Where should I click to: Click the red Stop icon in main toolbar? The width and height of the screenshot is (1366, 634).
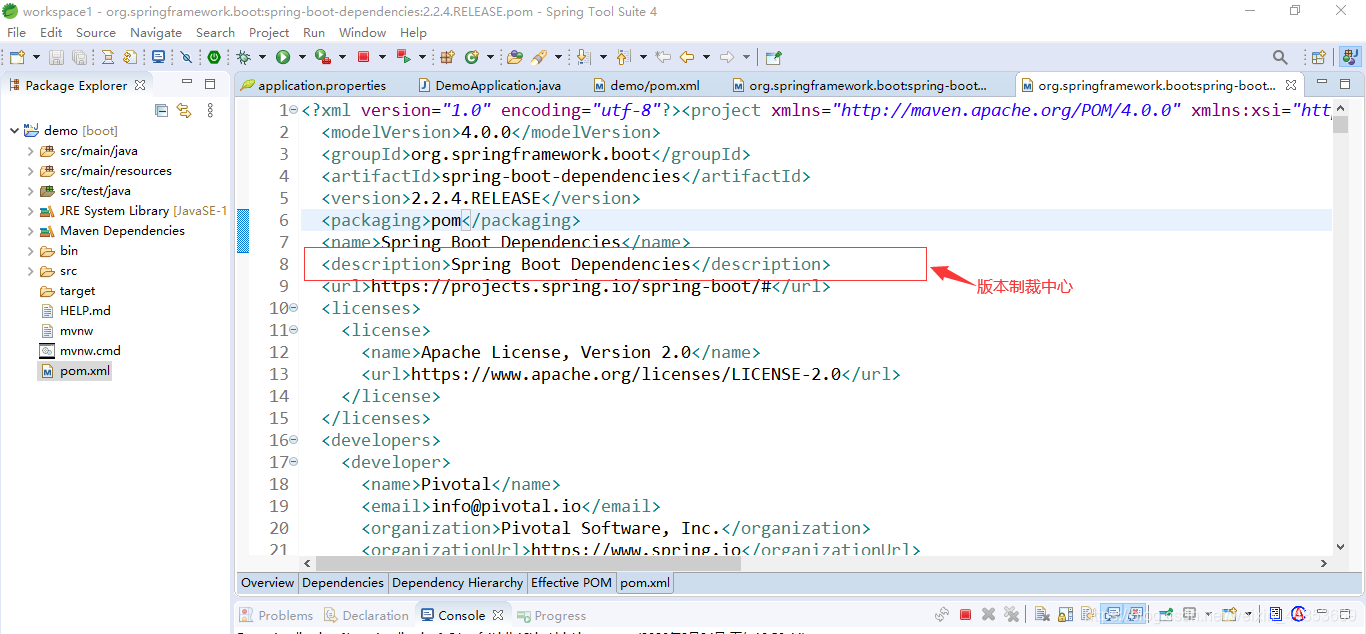pos(363,57)
